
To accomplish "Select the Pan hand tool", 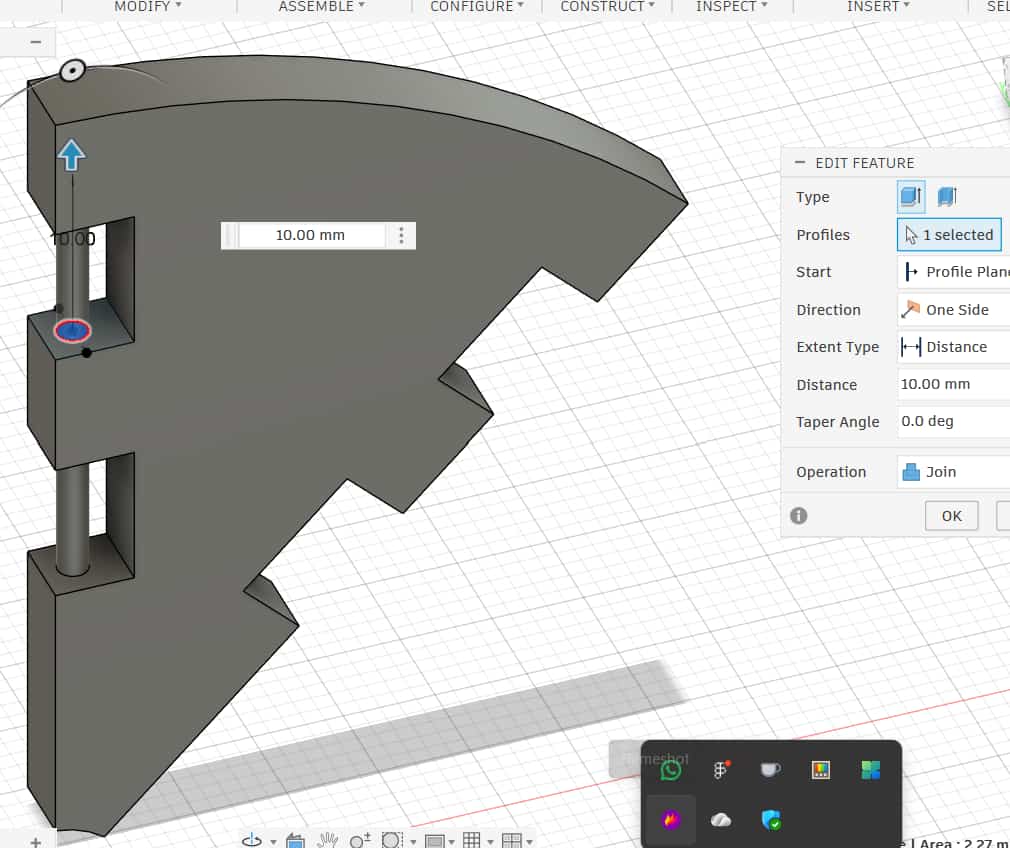I will (328, 840).
